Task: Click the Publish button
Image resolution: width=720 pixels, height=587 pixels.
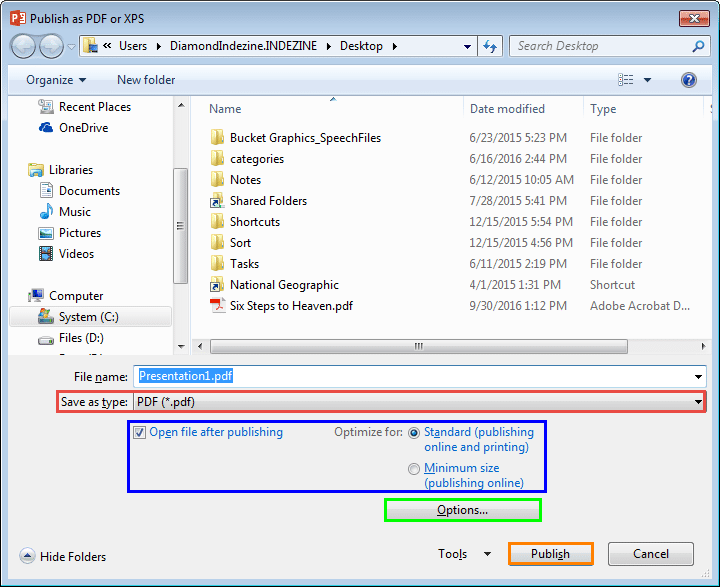Action: (550, 554)
